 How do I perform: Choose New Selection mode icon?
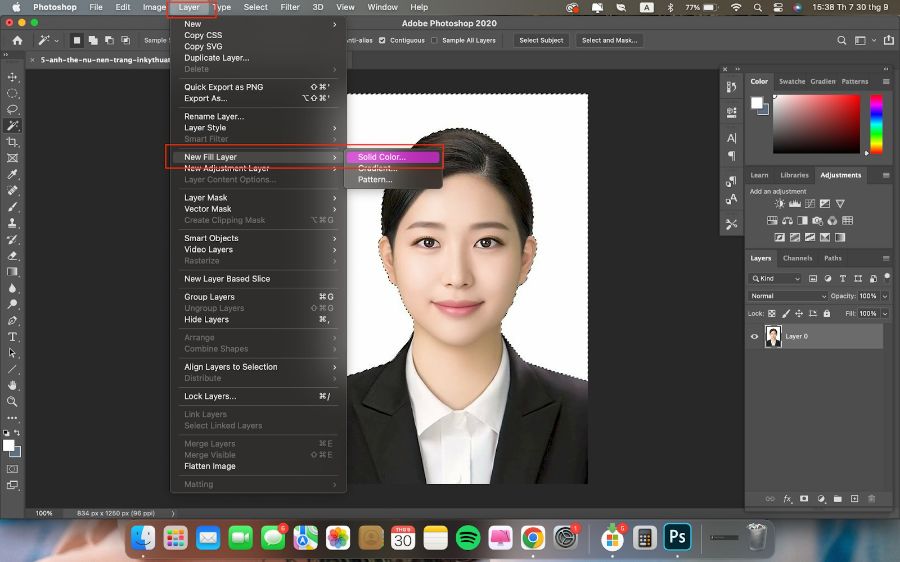click(x=76, y=40)
